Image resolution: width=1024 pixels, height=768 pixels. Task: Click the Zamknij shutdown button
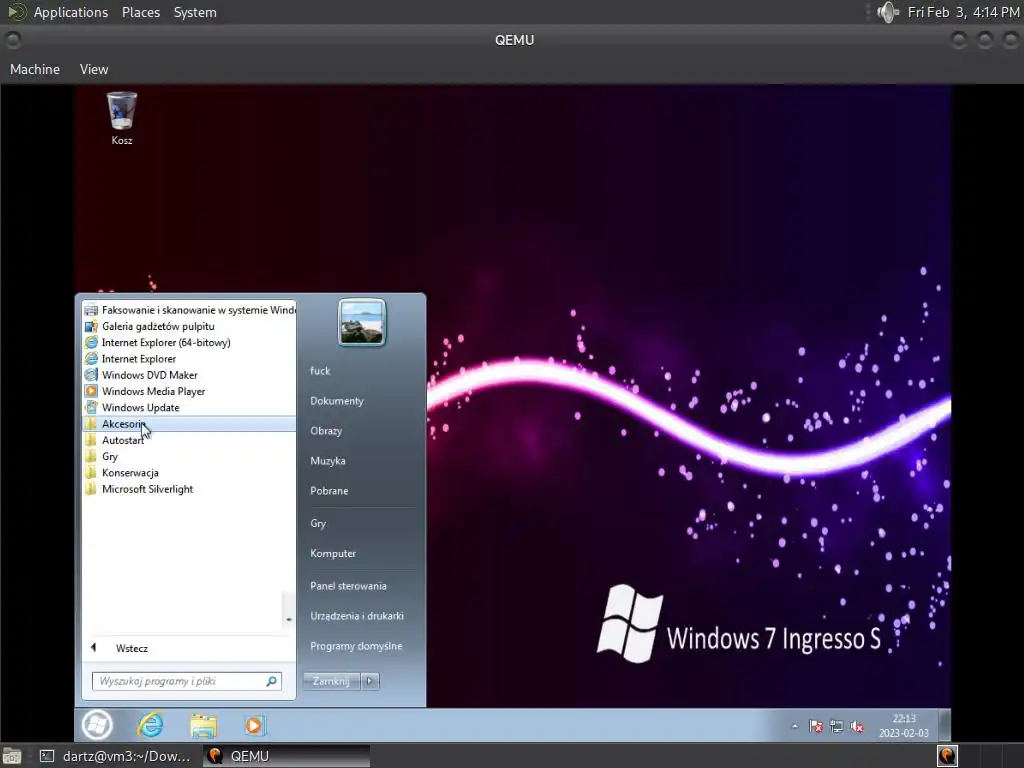(x=331, y=681)
